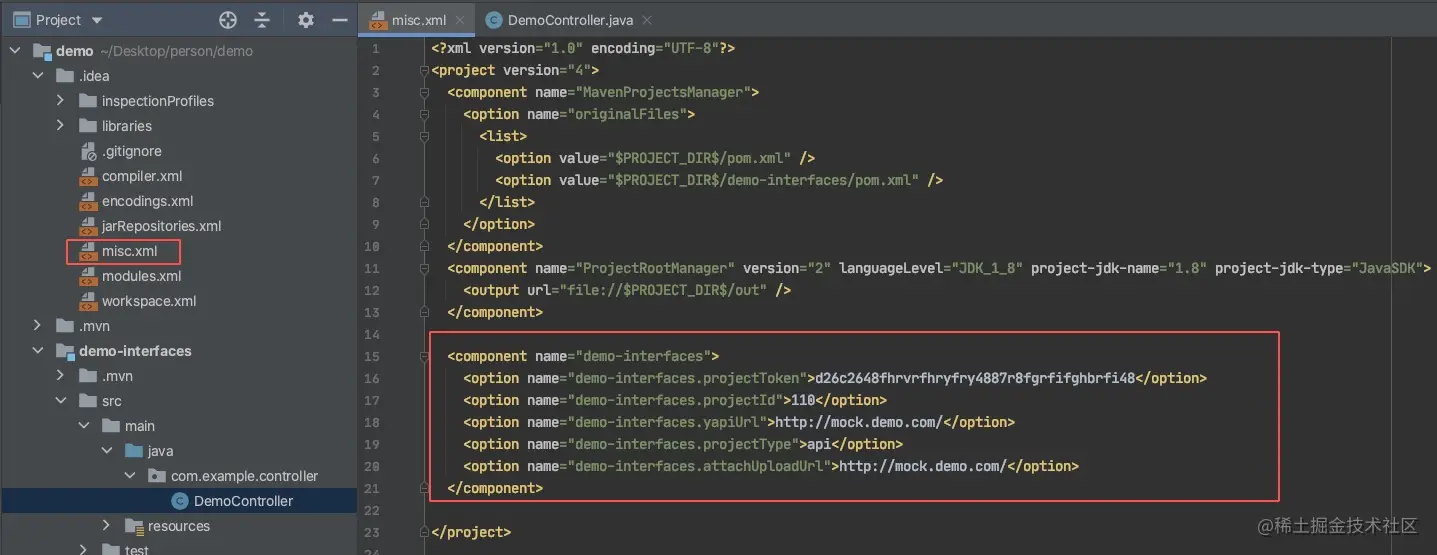Viewport: 1437px width, 555px height.
Task: Open Project panel settings gear
Action: click(306, 20)
